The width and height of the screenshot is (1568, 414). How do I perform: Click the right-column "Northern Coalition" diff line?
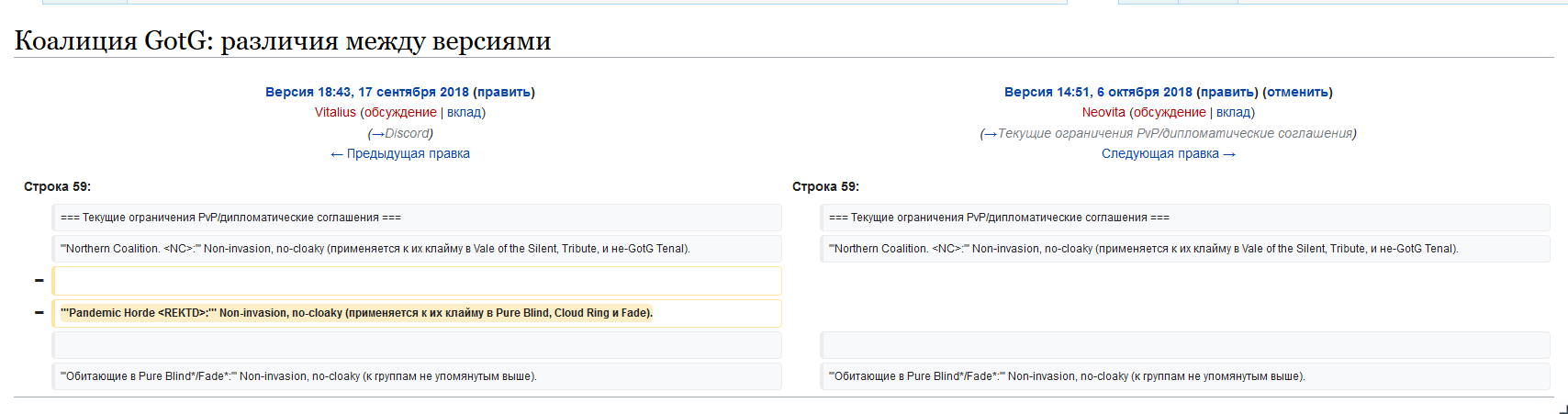point(1143,249)
